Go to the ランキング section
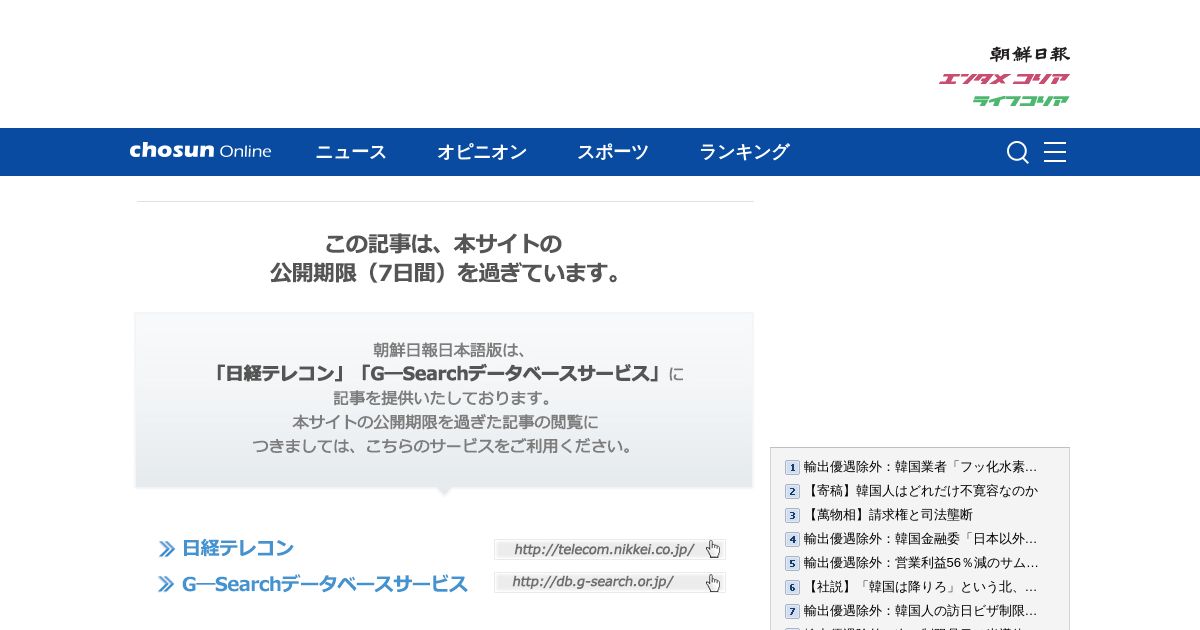1200x630 pixels. tap(744, 152)
